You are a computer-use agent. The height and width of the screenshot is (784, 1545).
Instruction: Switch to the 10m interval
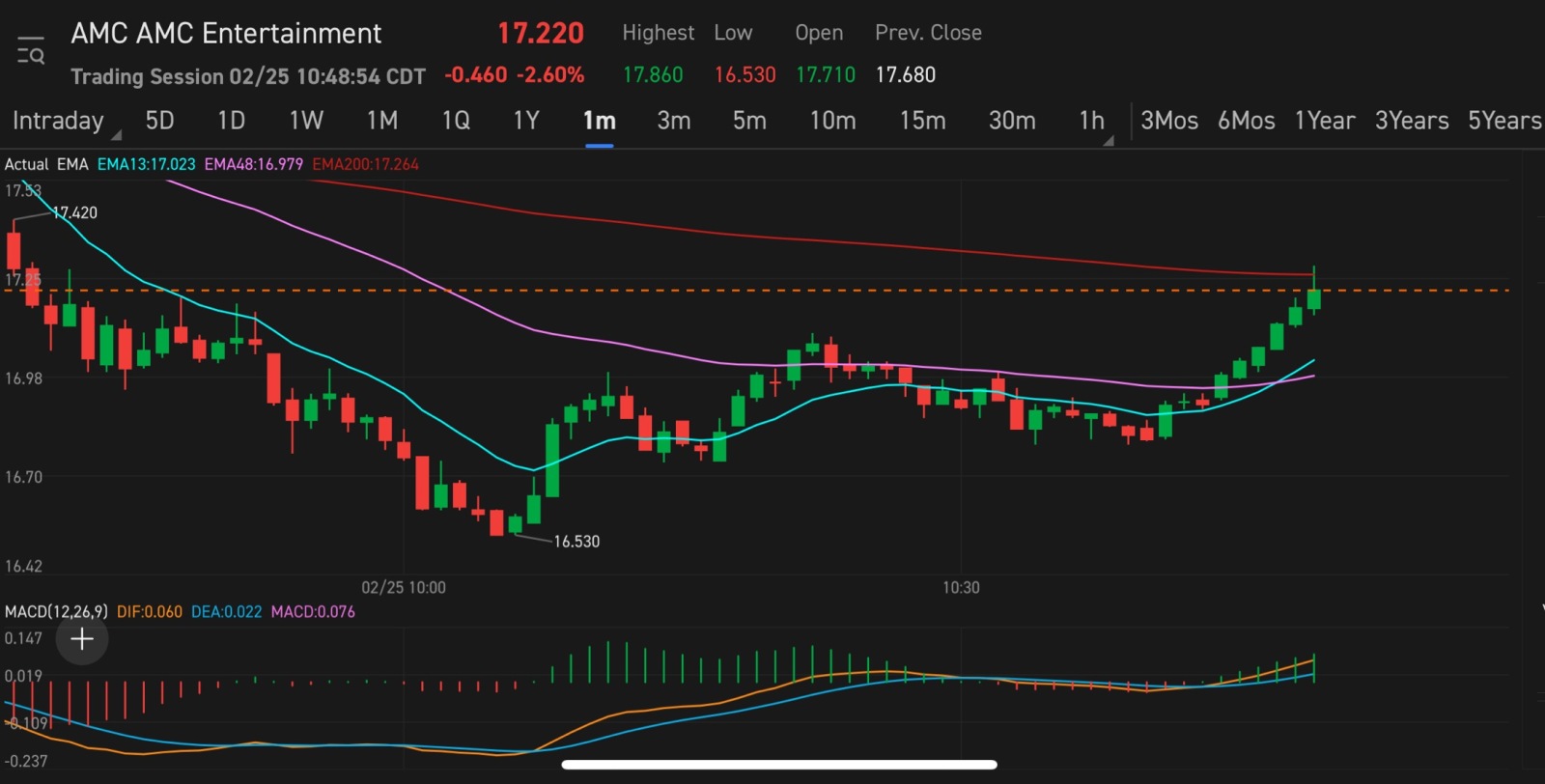(832, 121)
